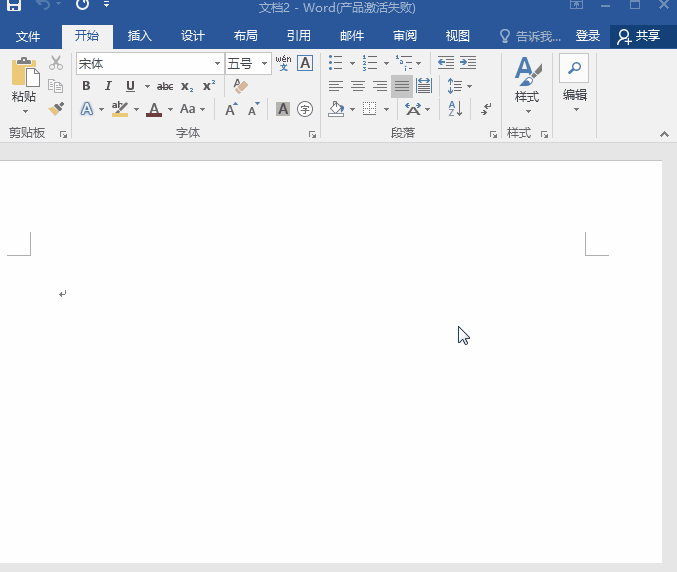This screenshot has width=677, height=572.
Task: Apply strikethrough abc formatting
Action: (x=165, y=86)
